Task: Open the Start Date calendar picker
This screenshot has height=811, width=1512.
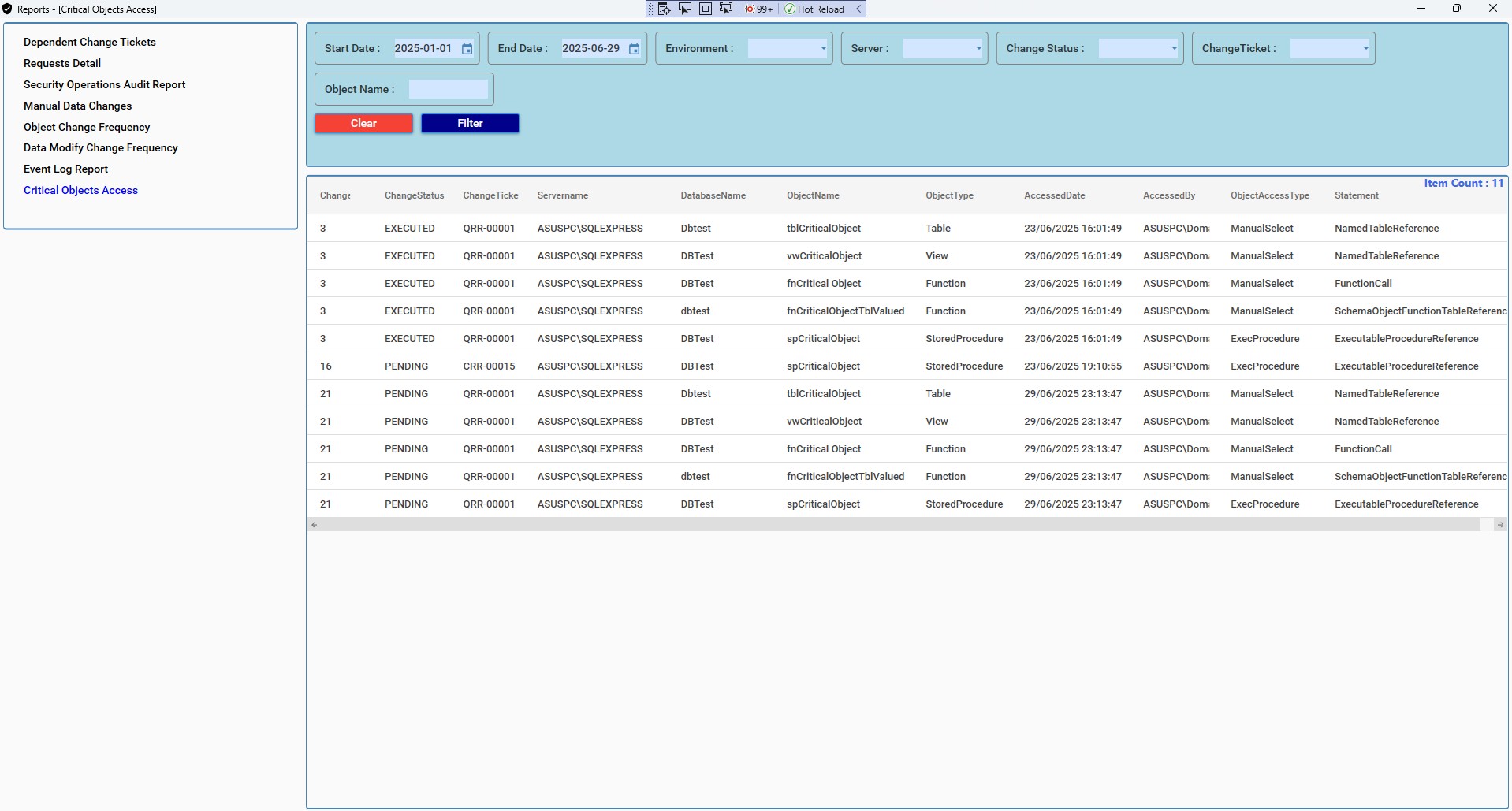Action: click(x=467, y=49)
